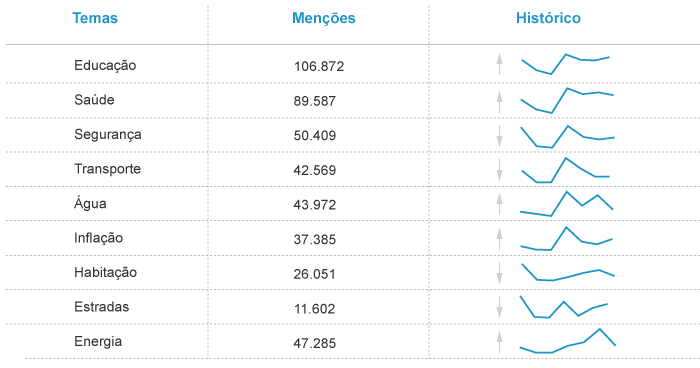Image resolution: width=700 pixels, height=368 pixels.
Task: Click the Estradas 11.602 mentions value
Action: click(x=314, y=309)
